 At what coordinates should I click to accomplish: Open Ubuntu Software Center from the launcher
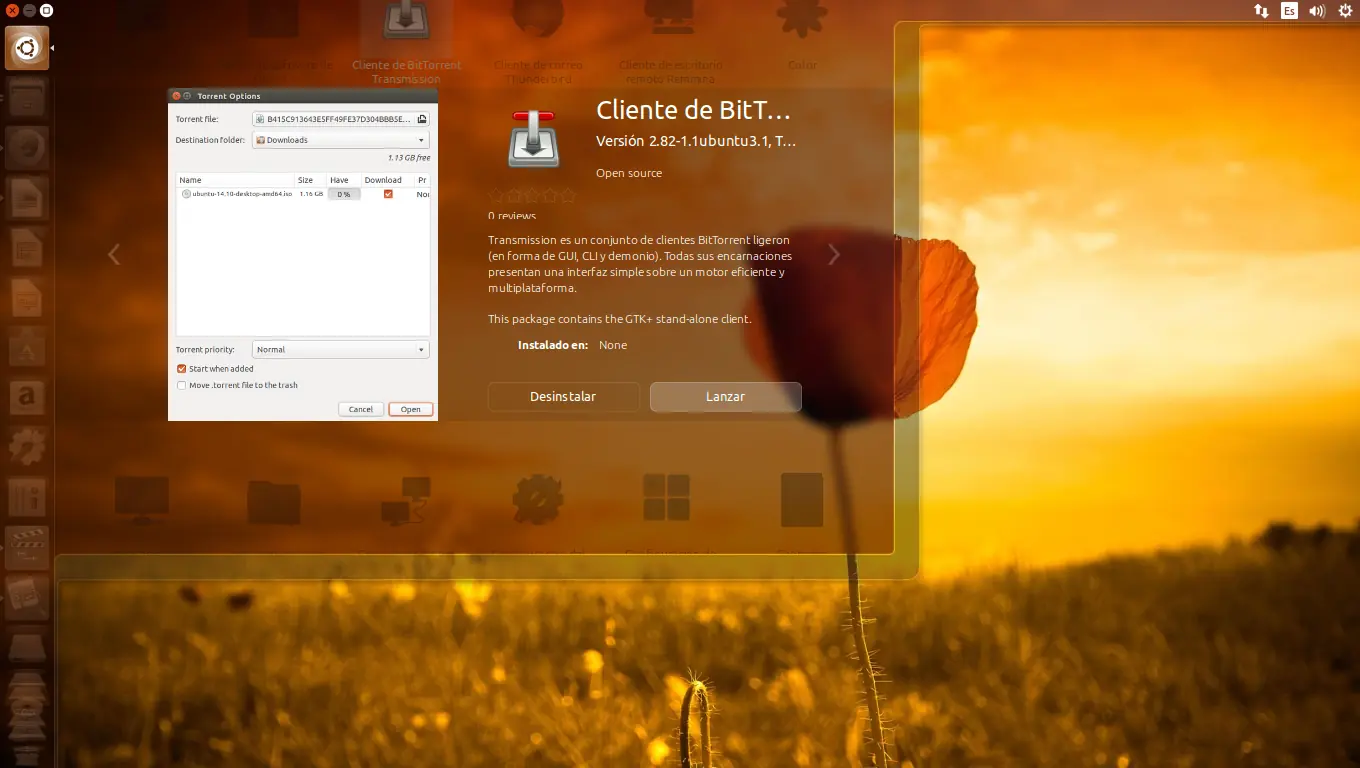27,349
